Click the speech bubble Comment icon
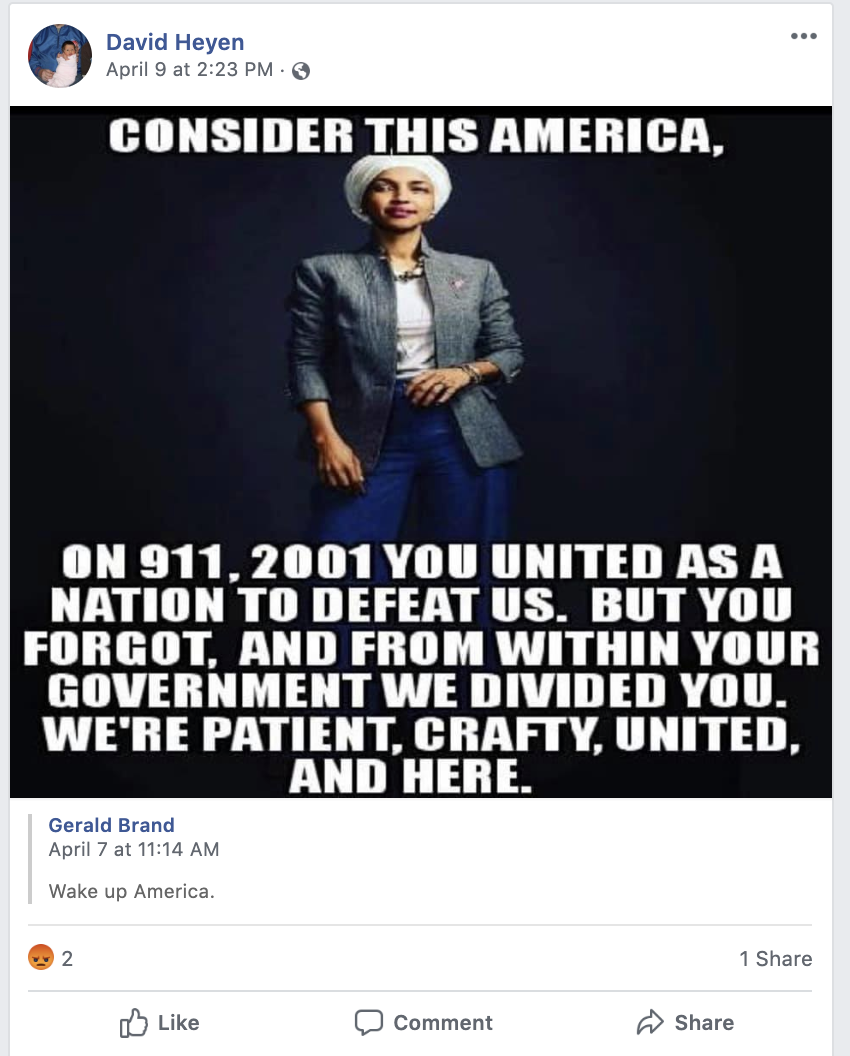Screen dimensions: 850x1056 tap(368, 1022)
